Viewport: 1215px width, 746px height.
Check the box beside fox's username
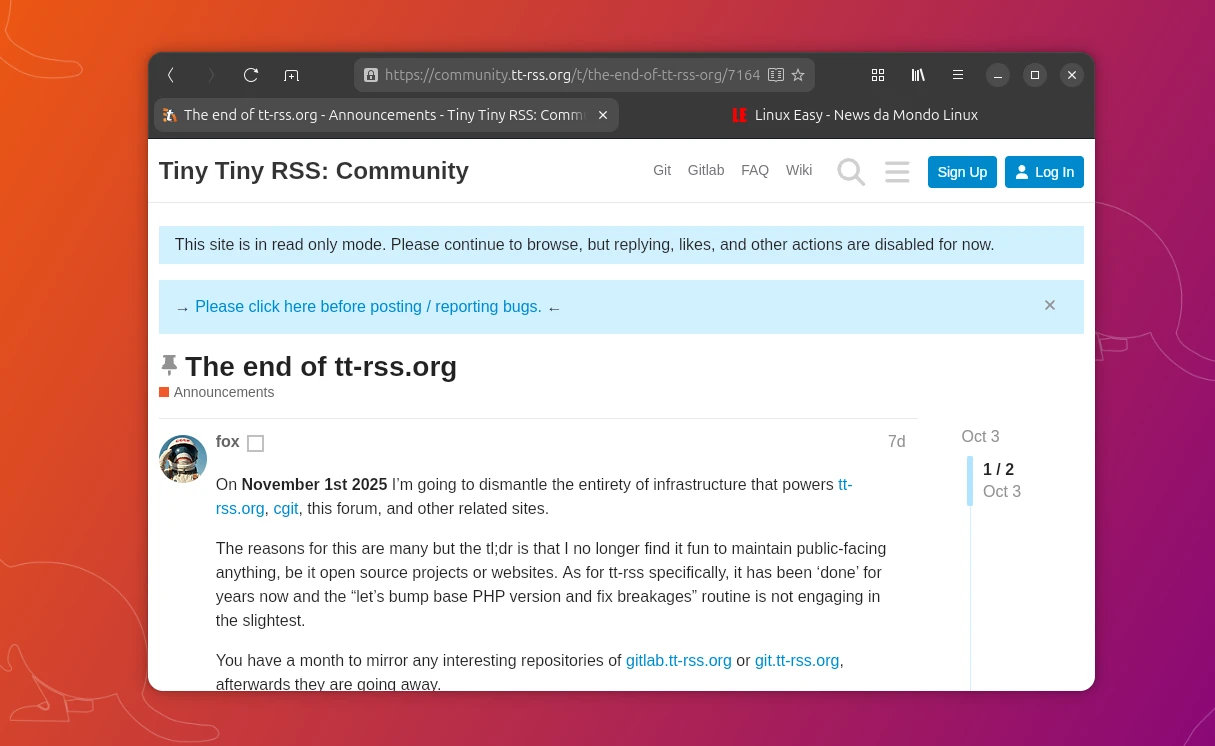coord(255,443)
